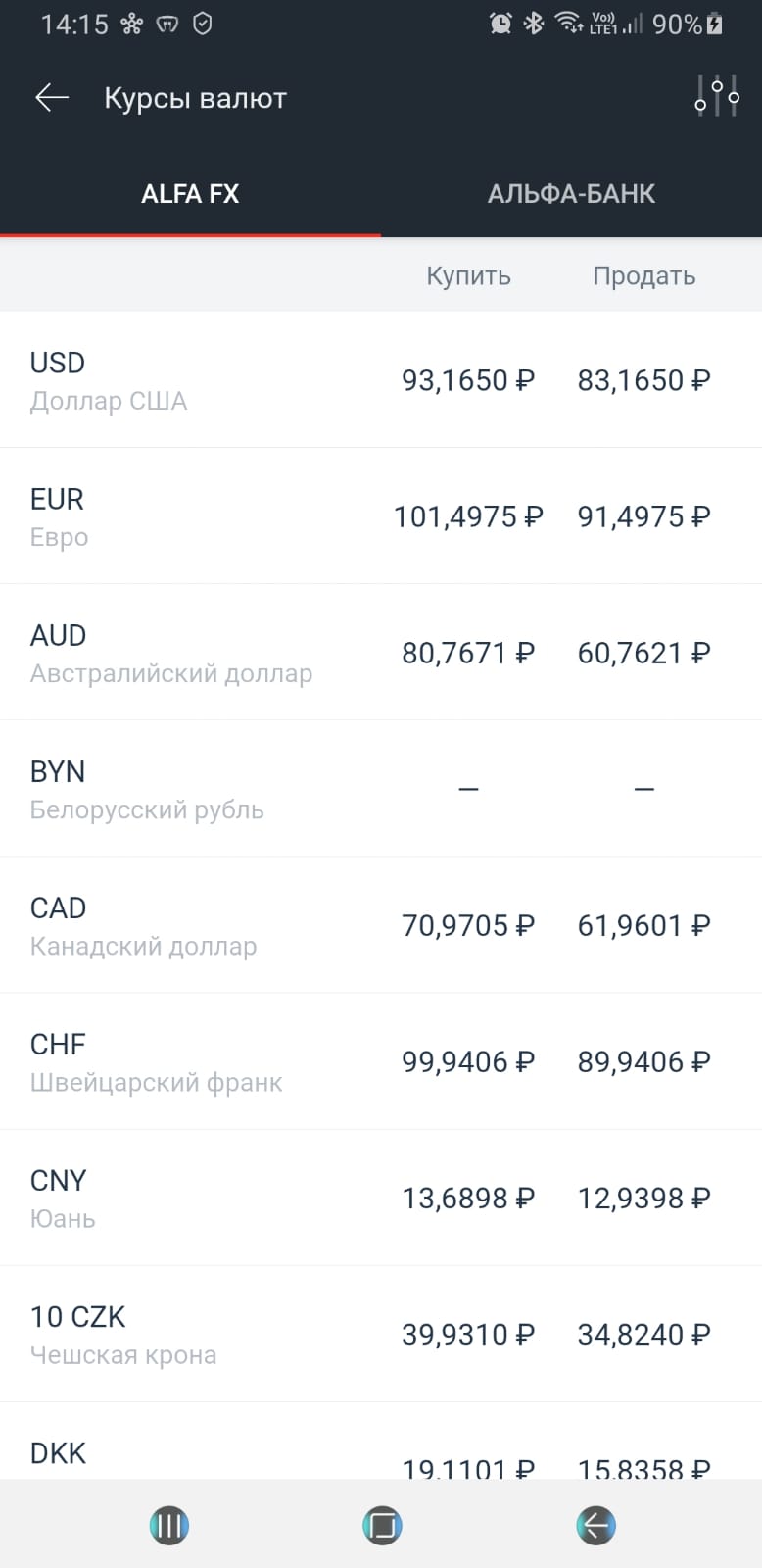The height and width of the screenshot is (1568, 762).
Task: Select the CHF Швейцарский франк row
Action: click(381, 1061)
